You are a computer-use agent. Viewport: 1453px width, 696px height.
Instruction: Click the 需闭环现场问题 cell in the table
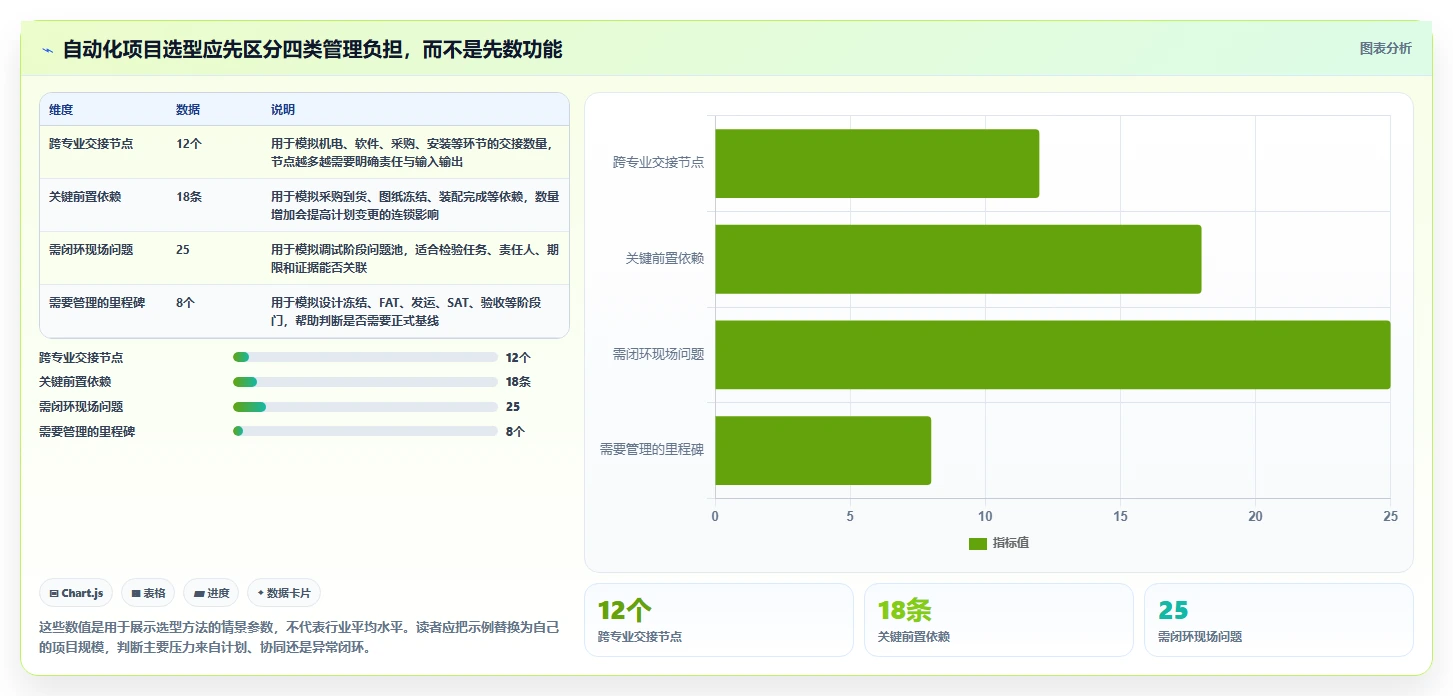click(91, 250)
